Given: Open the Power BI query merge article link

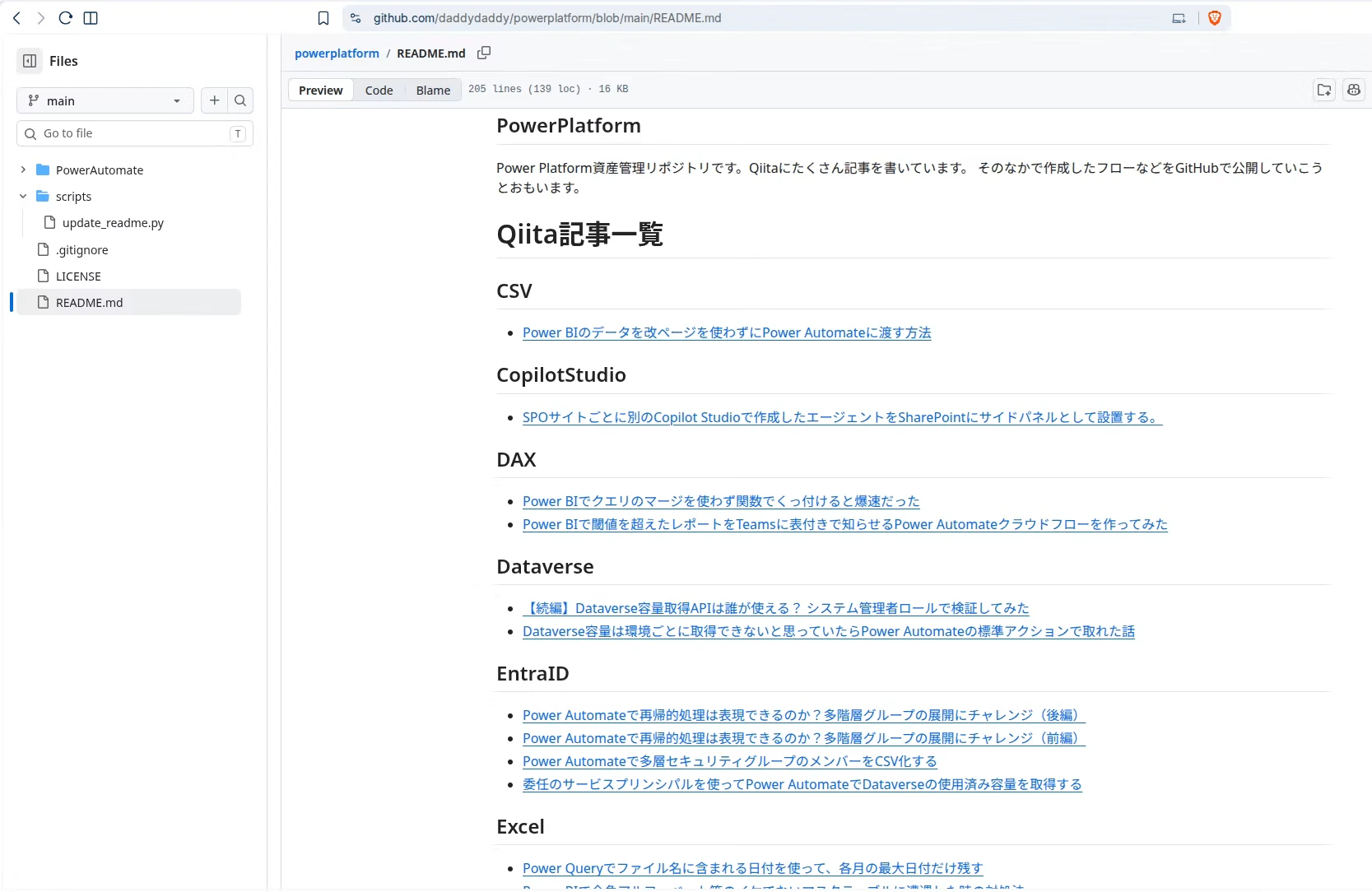Looking at the screenshot, I should coord(721,501).
